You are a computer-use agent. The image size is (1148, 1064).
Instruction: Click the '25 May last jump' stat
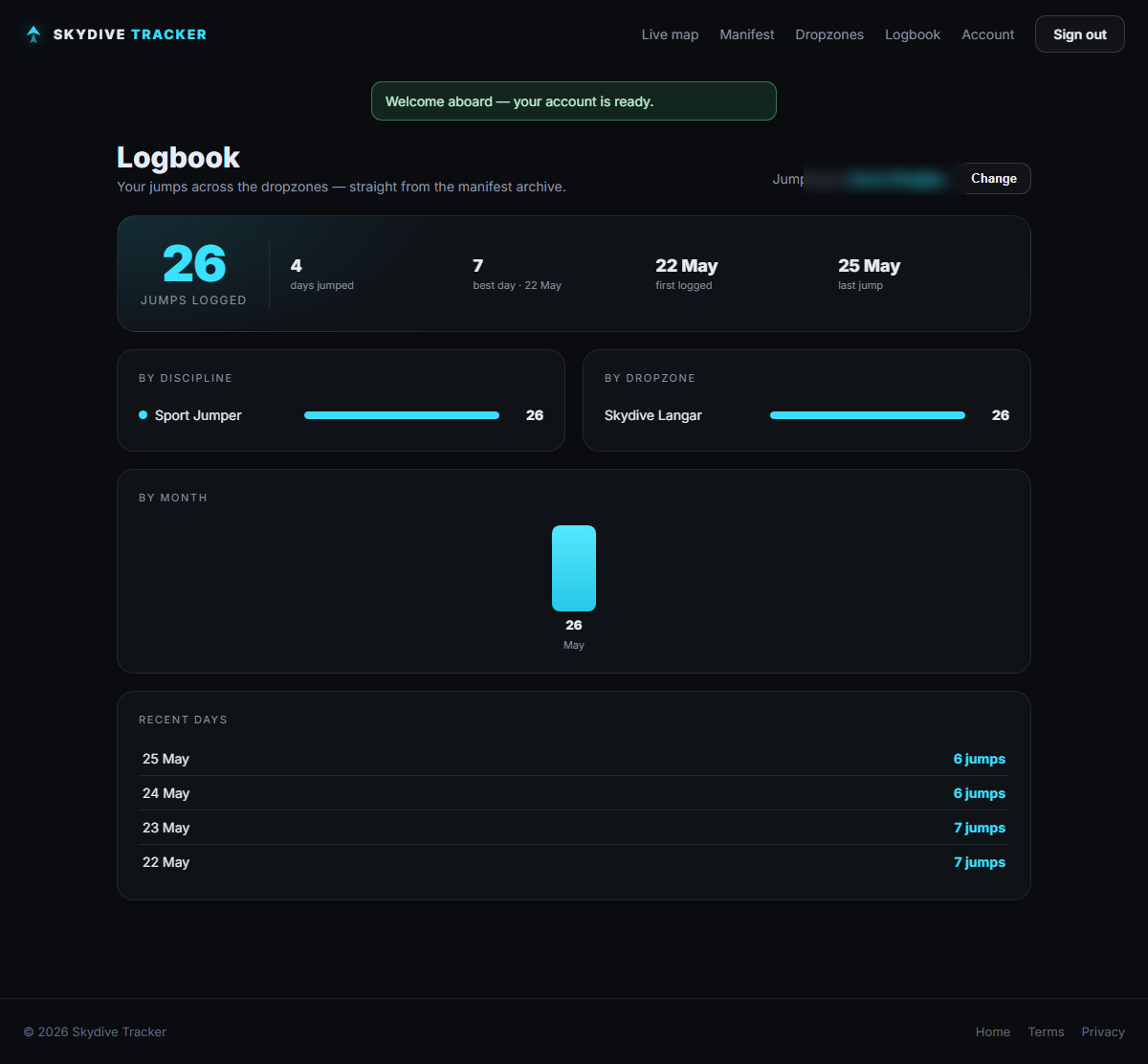click(870, 274)
